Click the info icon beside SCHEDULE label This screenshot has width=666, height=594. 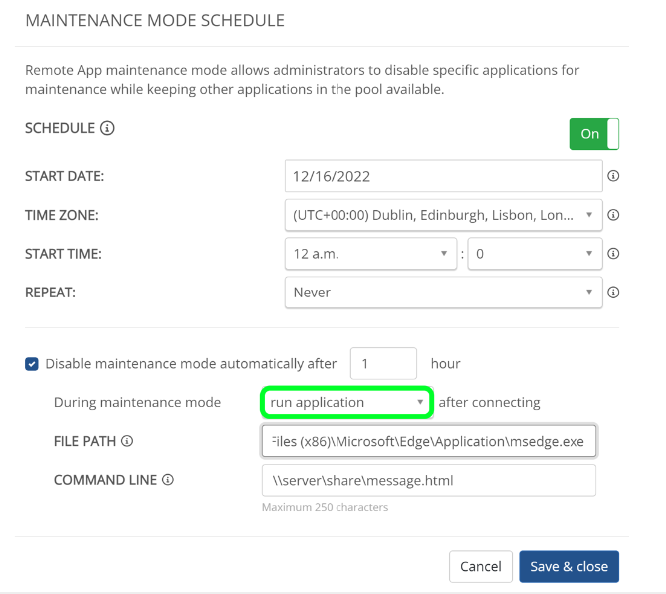(x=108, y=129)
